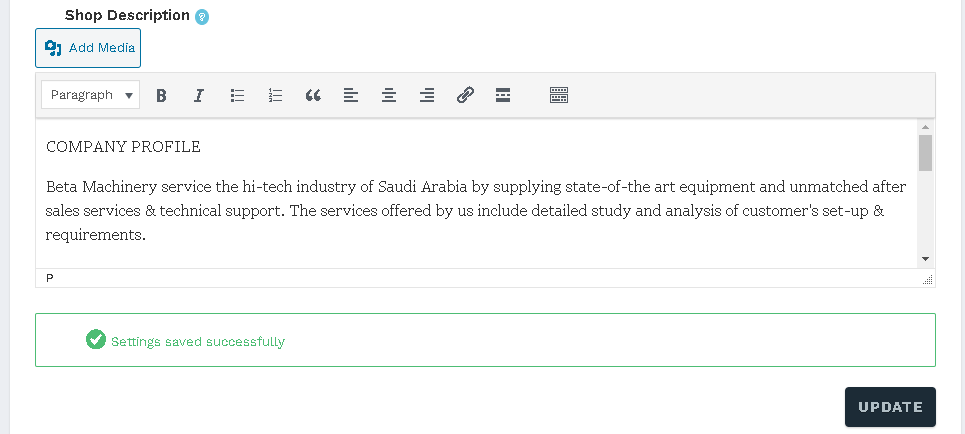Click the P element path indicator
The height and width of the screenshot is (434, 965).
(50, 278)
